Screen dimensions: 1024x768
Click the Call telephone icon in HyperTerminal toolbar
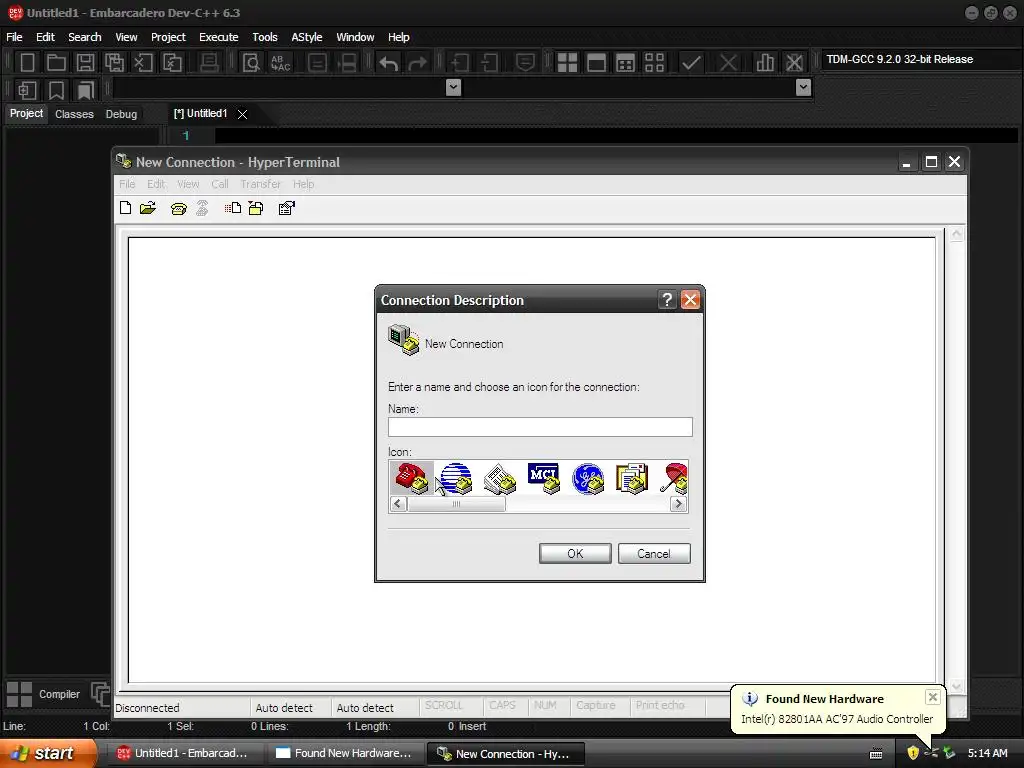[x=178, y=208]
